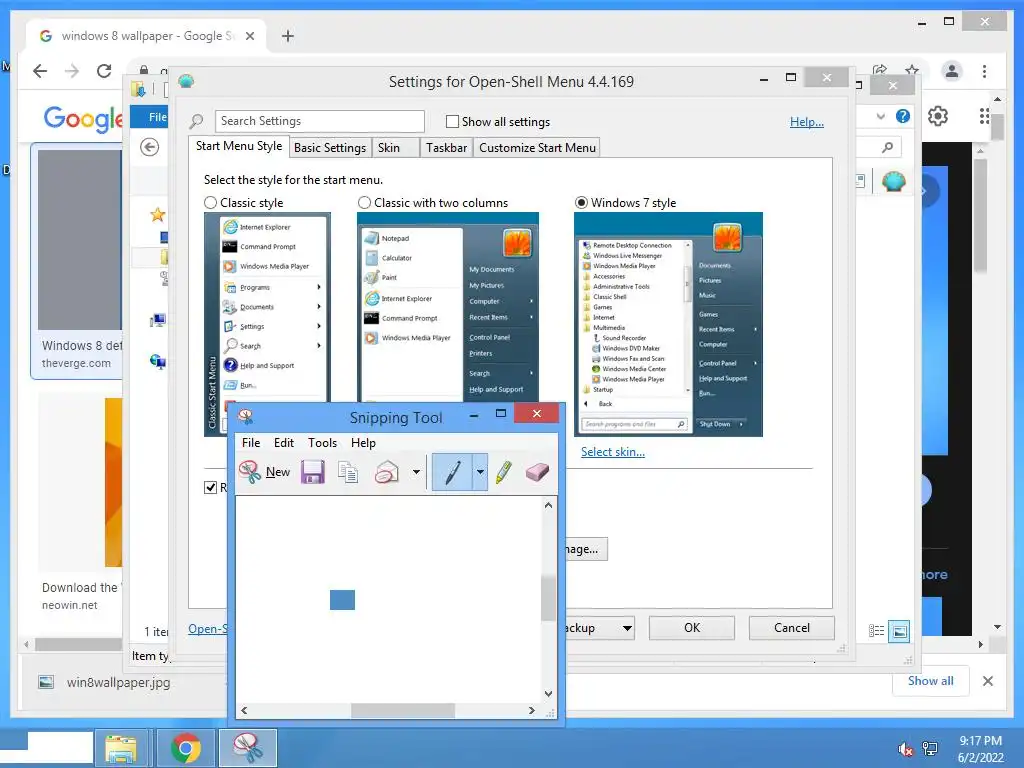Click the Snipping Tool vertical scrollbar thumb

tap(548, 598)
